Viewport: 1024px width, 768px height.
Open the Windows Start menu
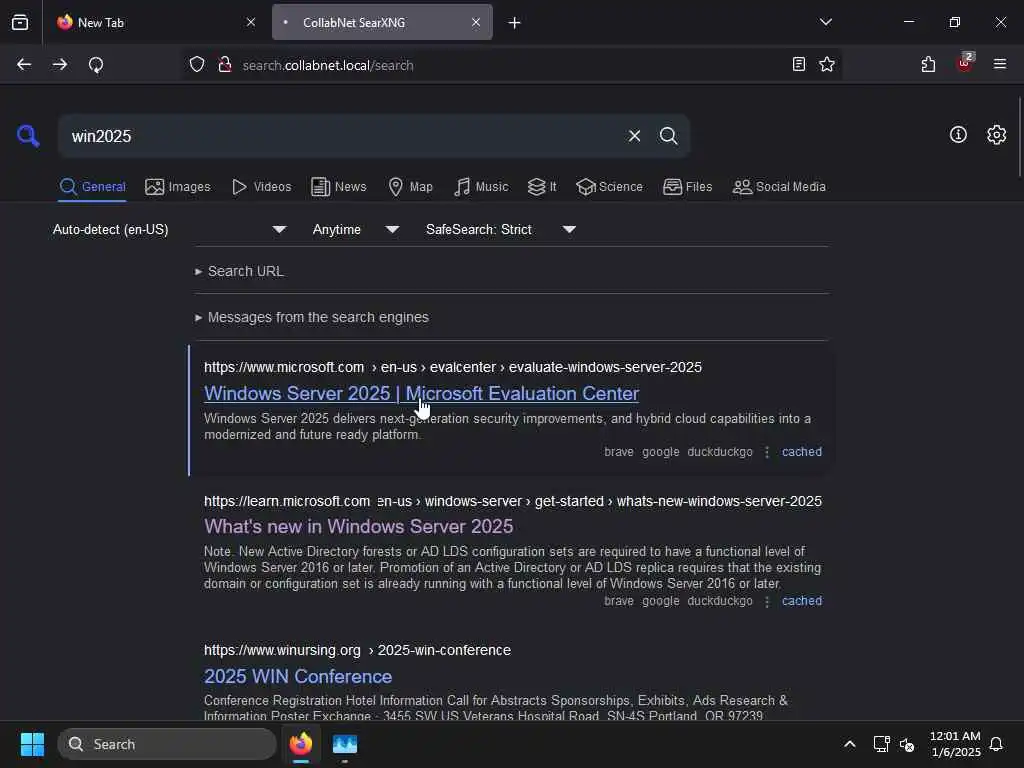tap(32, 744)
